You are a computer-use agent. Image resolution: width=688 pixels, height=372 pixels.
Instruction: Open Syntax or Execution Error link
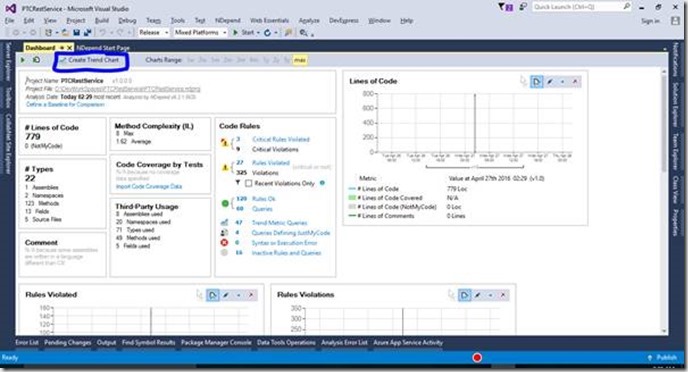284,243
